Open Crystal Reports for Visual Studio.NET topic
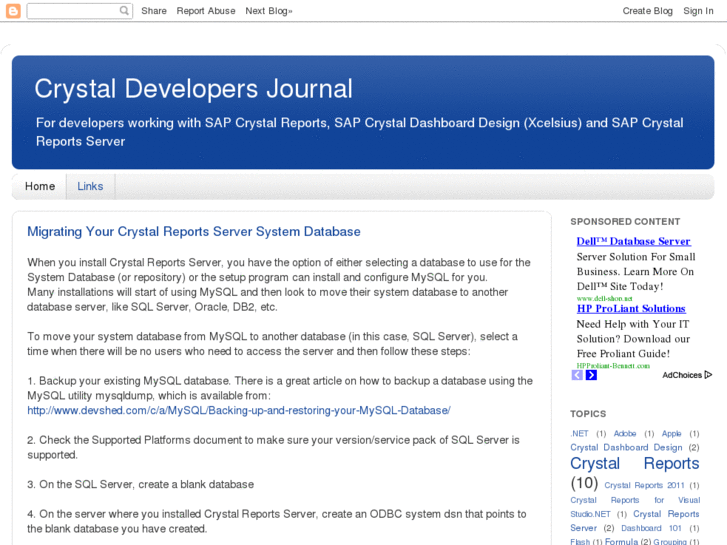Image resolution: width=727 pixels, height=545 pixels. coord(635,507)
